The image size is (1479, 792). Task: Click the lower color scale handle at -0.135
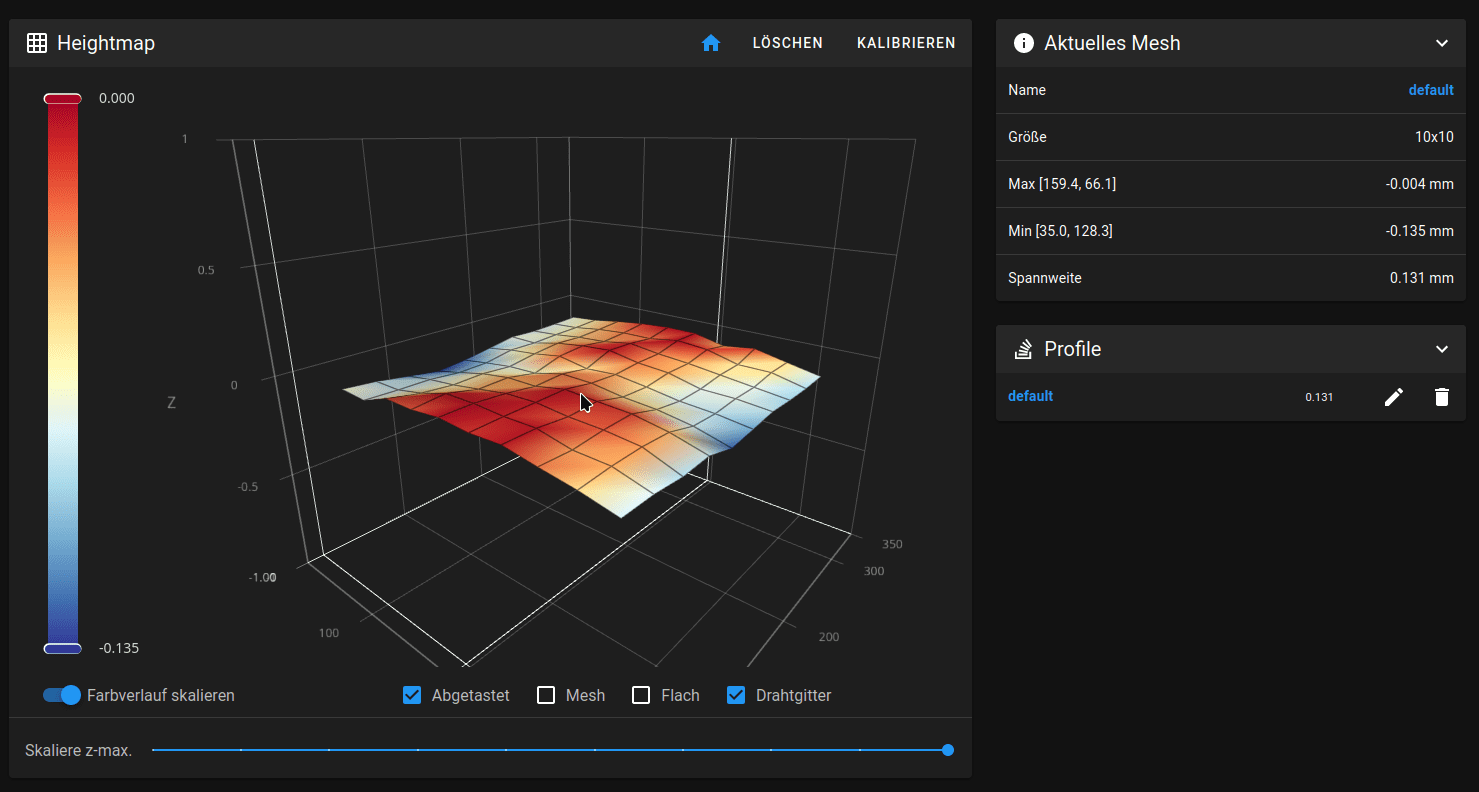point(62,649)
